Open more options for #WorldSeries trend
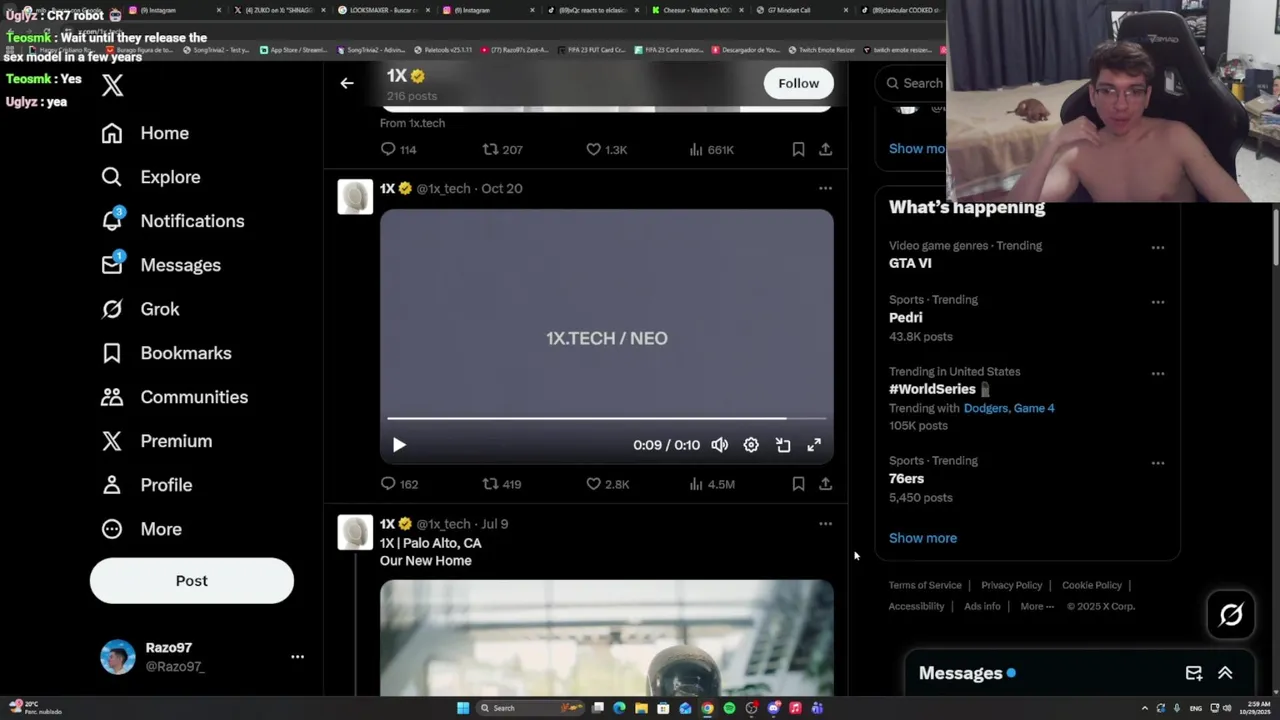Image resolution: width=1280 pixels, height=720 pixels. coord(1157,373)
